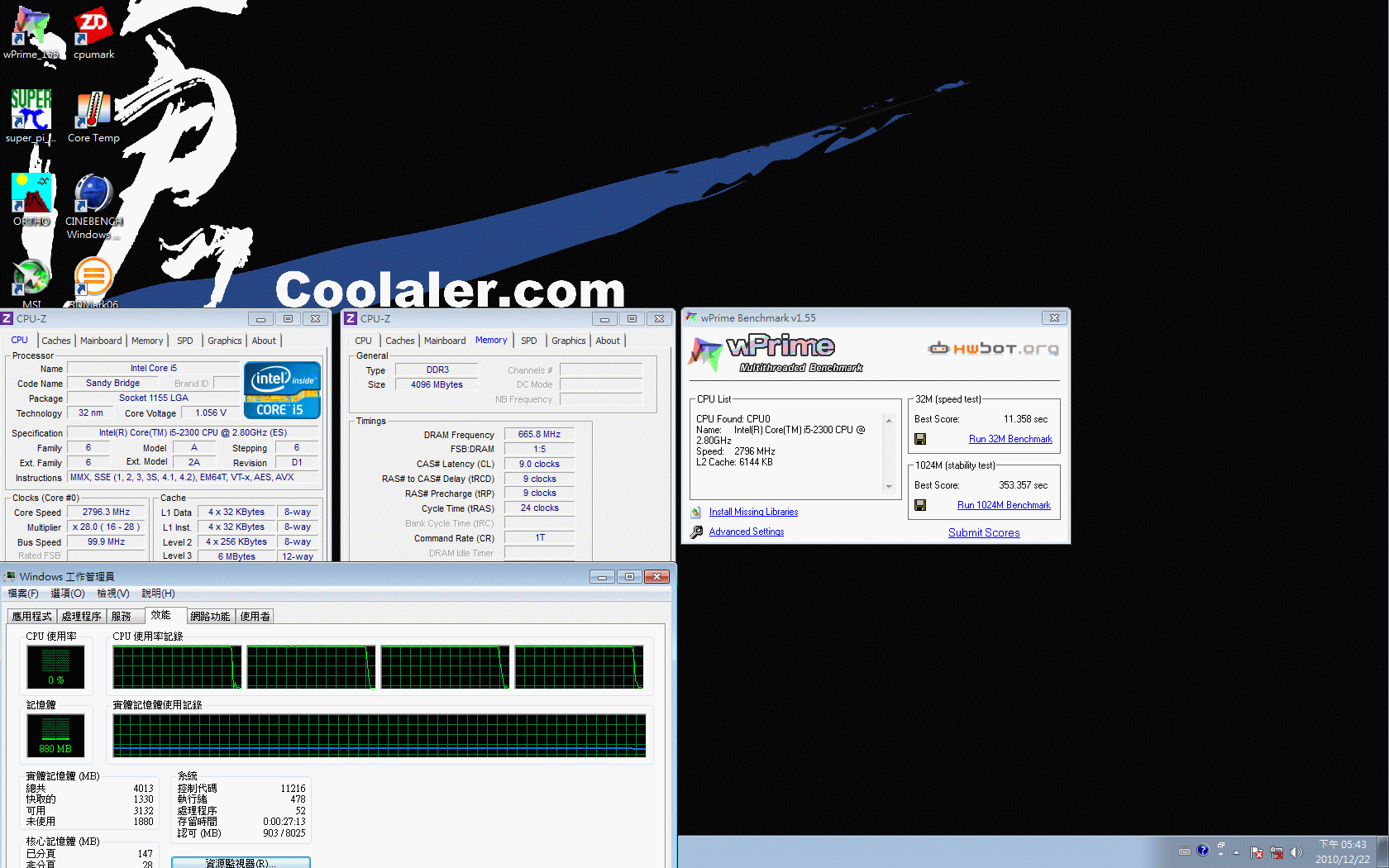Click the Advanced Settings wrench icon
Screen dimensions: 1389x868
(696, 532)
